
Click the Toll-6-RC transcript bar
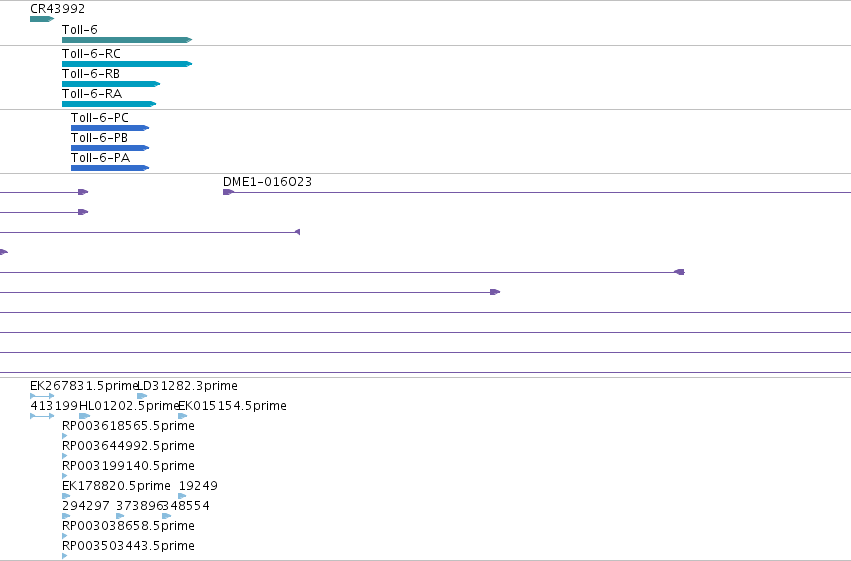[127, 64]
